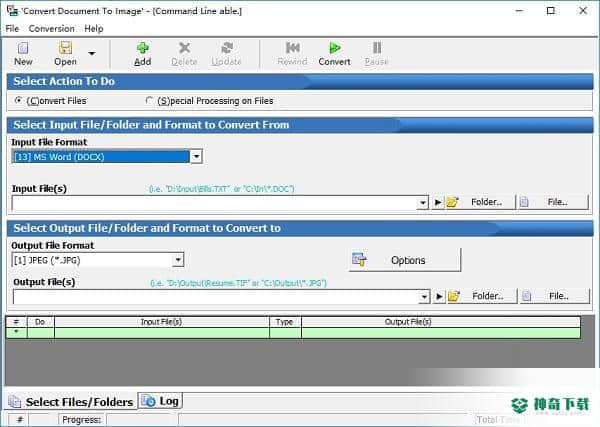Viewport: 600px width, 427px height.
Task: Click arrow button next to input Folder
Action: [x=438, y=202]
